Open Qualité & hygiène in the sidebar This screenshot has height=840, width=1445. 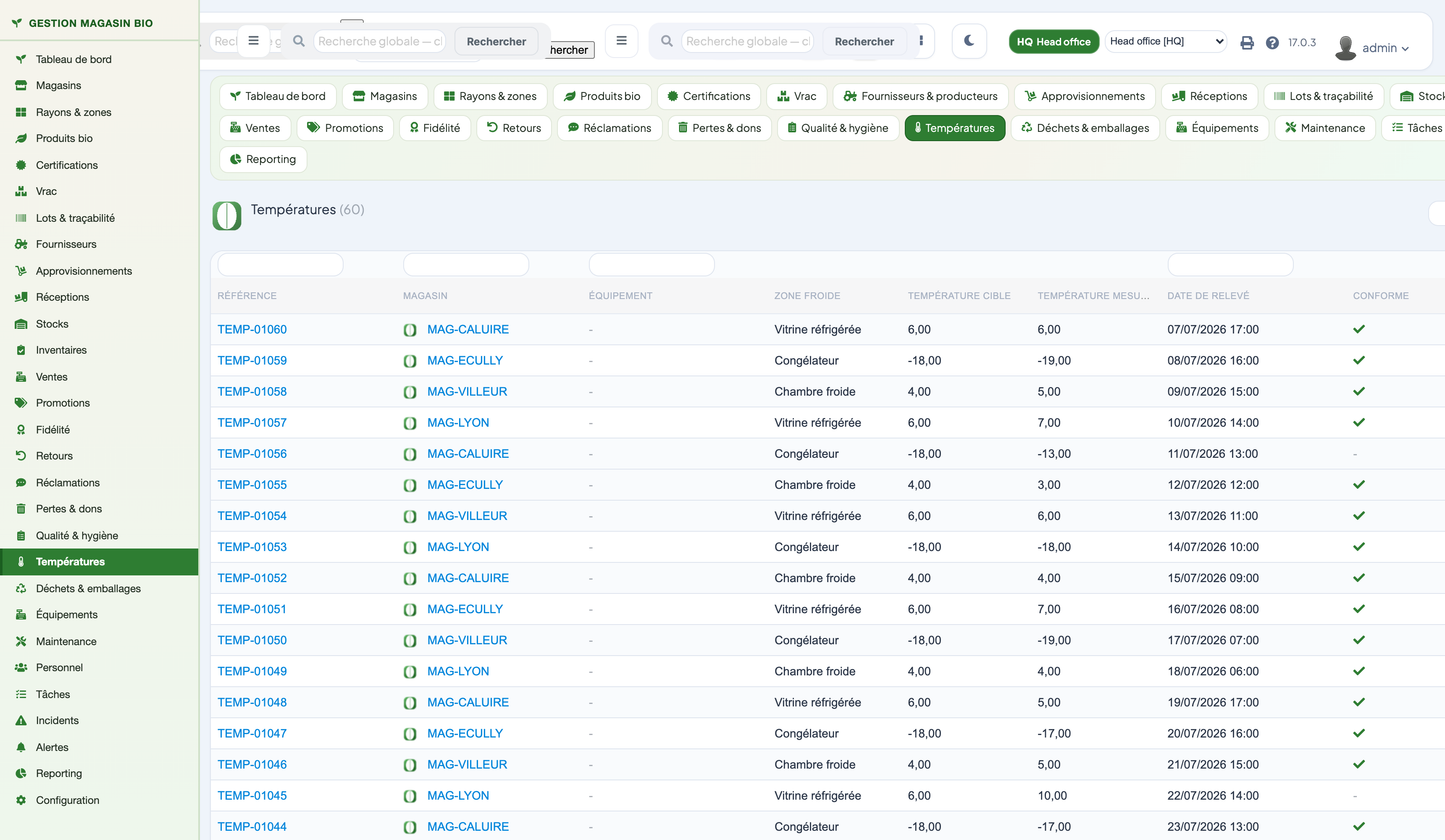99,535
